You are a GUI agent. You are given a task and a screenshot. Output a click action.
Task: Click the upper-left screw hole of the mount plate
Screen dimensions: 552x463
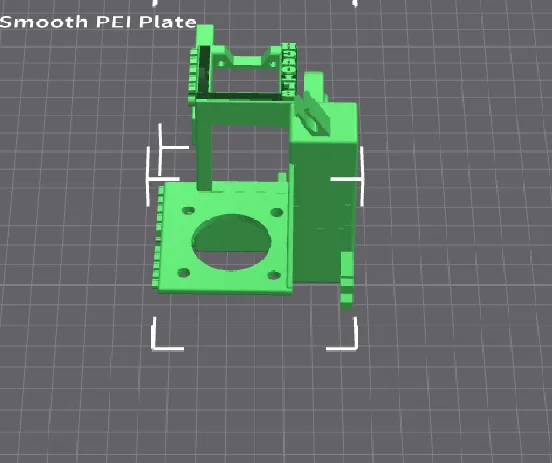pyautogui.click(x=189, y=211)
